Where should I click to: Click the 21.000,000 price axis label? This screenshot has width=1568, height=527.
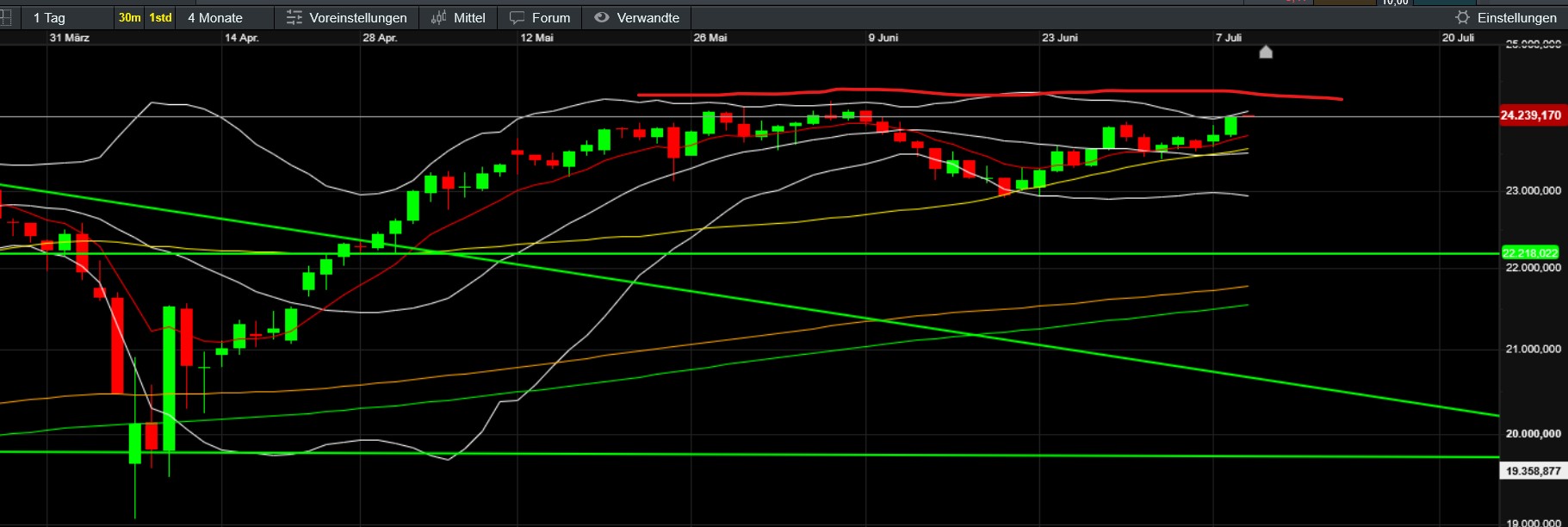click(1534, 349)
